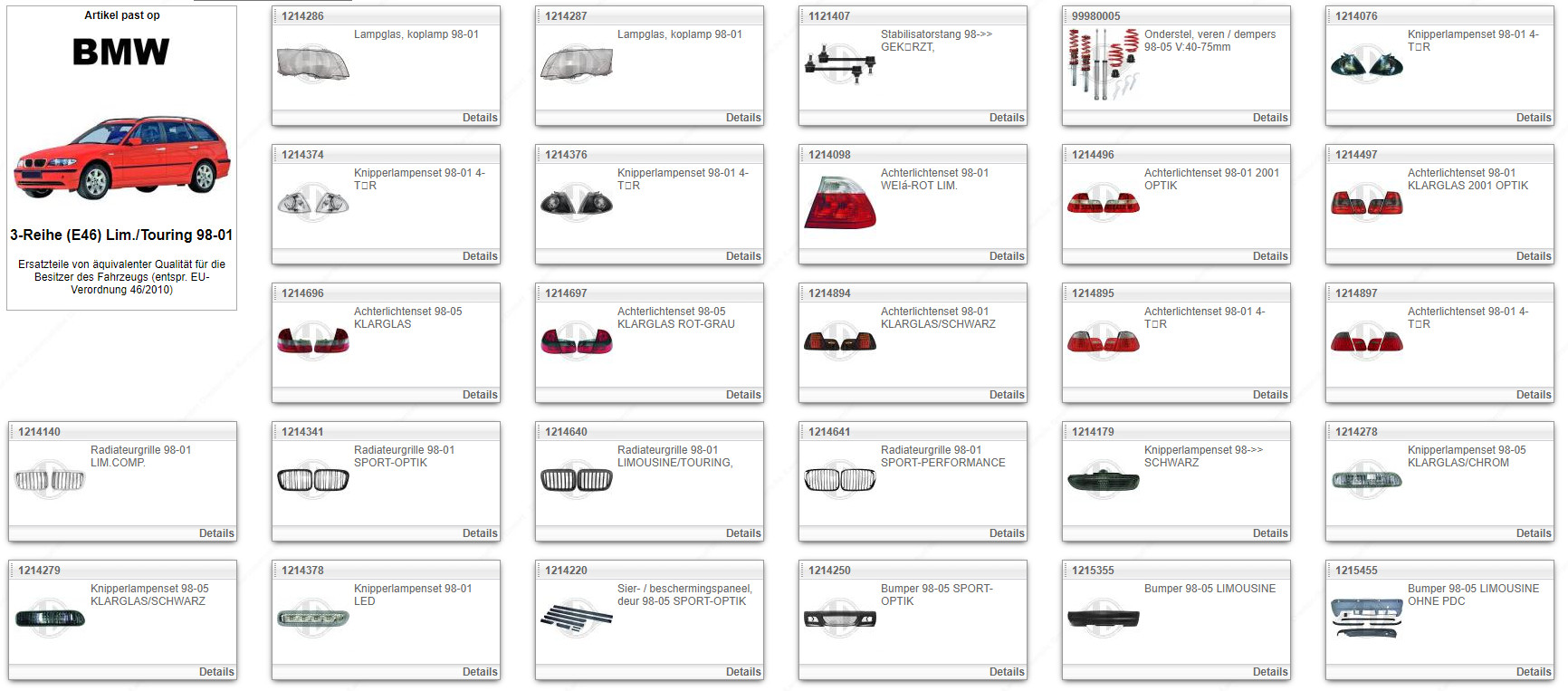Select the clear glass tail light image for 1214696
The image size is (1568, 691).
click(x=313, y=341)
